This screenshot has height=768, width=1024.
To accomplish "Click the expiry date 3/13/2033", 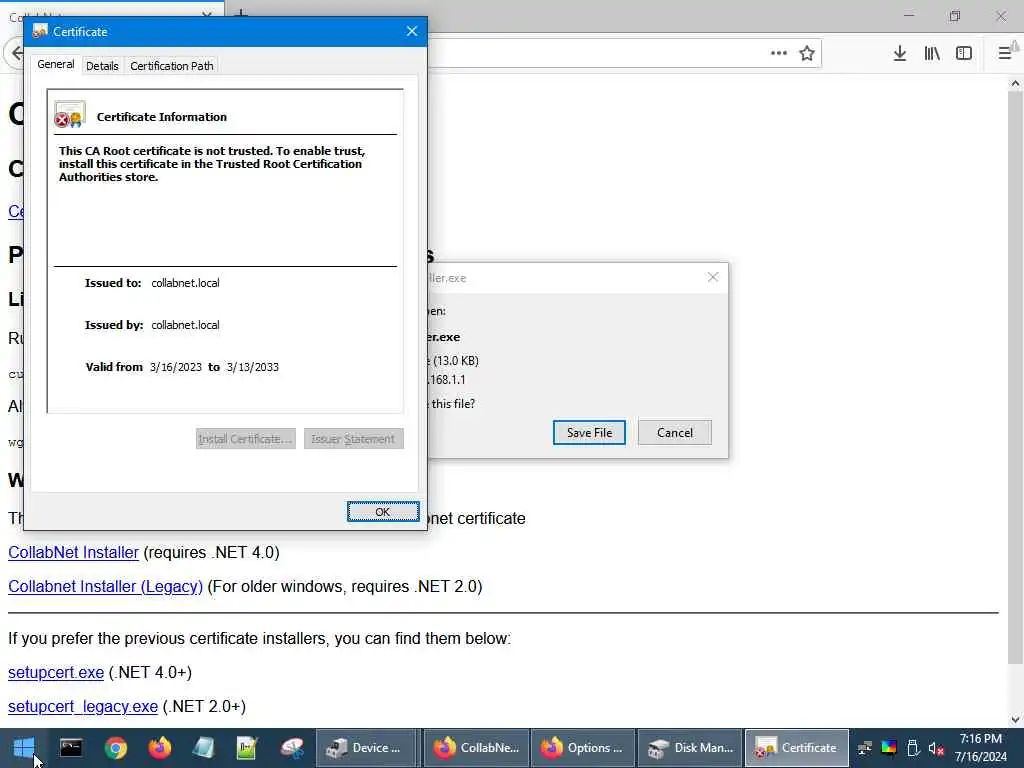I will (253, 367).
